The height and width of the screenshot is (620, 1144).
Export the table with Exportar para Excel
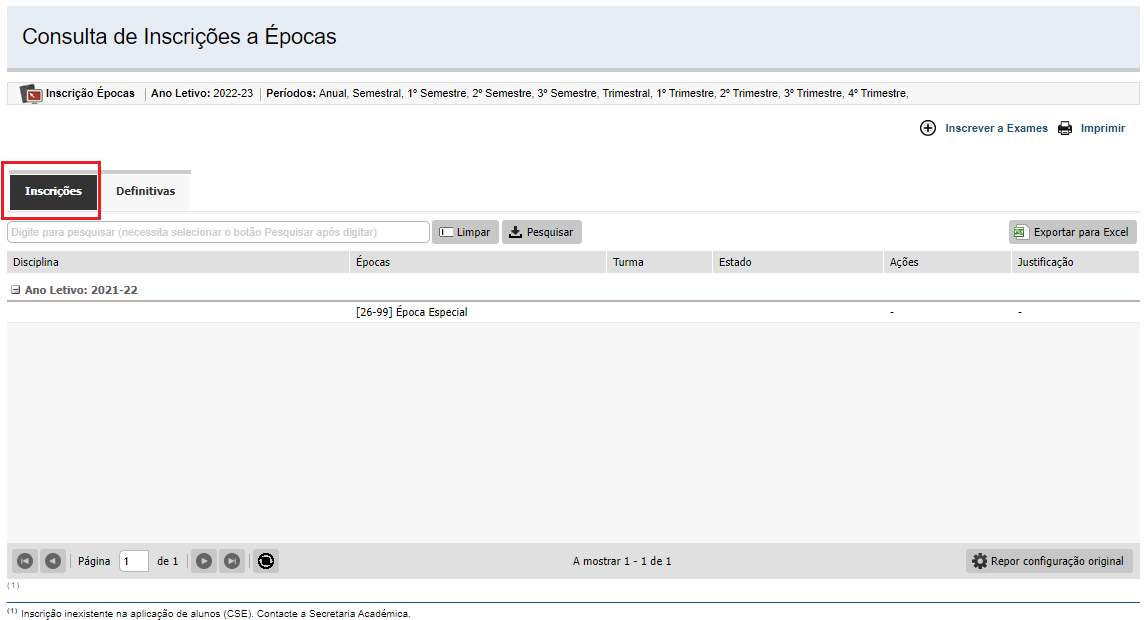(x=1072, y=232)
